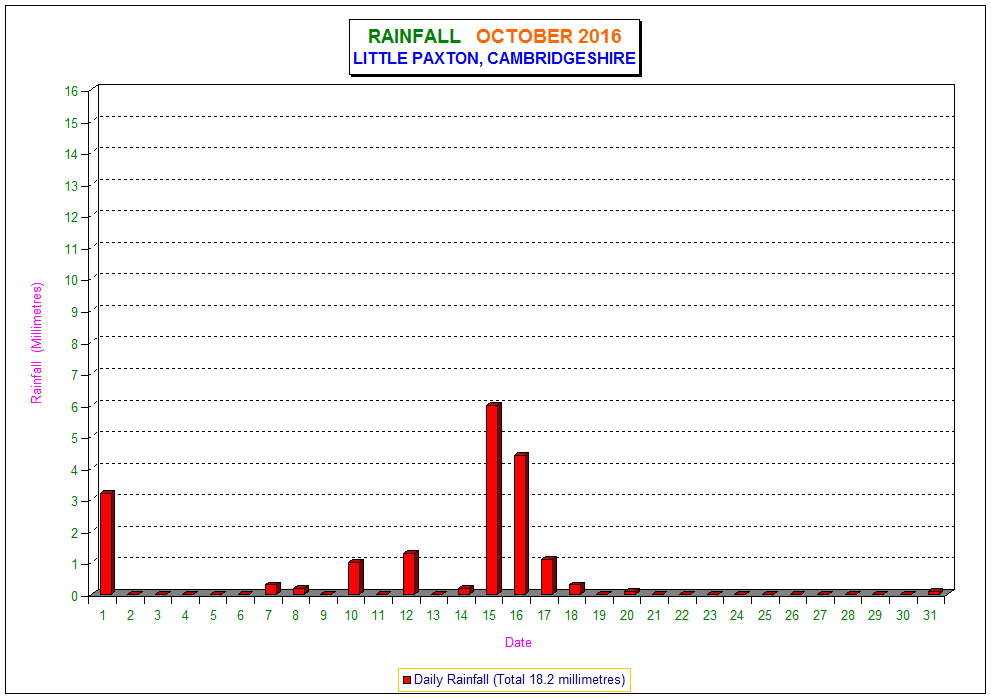Select the rainfall bar for date 17
This screenshot has width=991, height=698.
pos(549,576)
